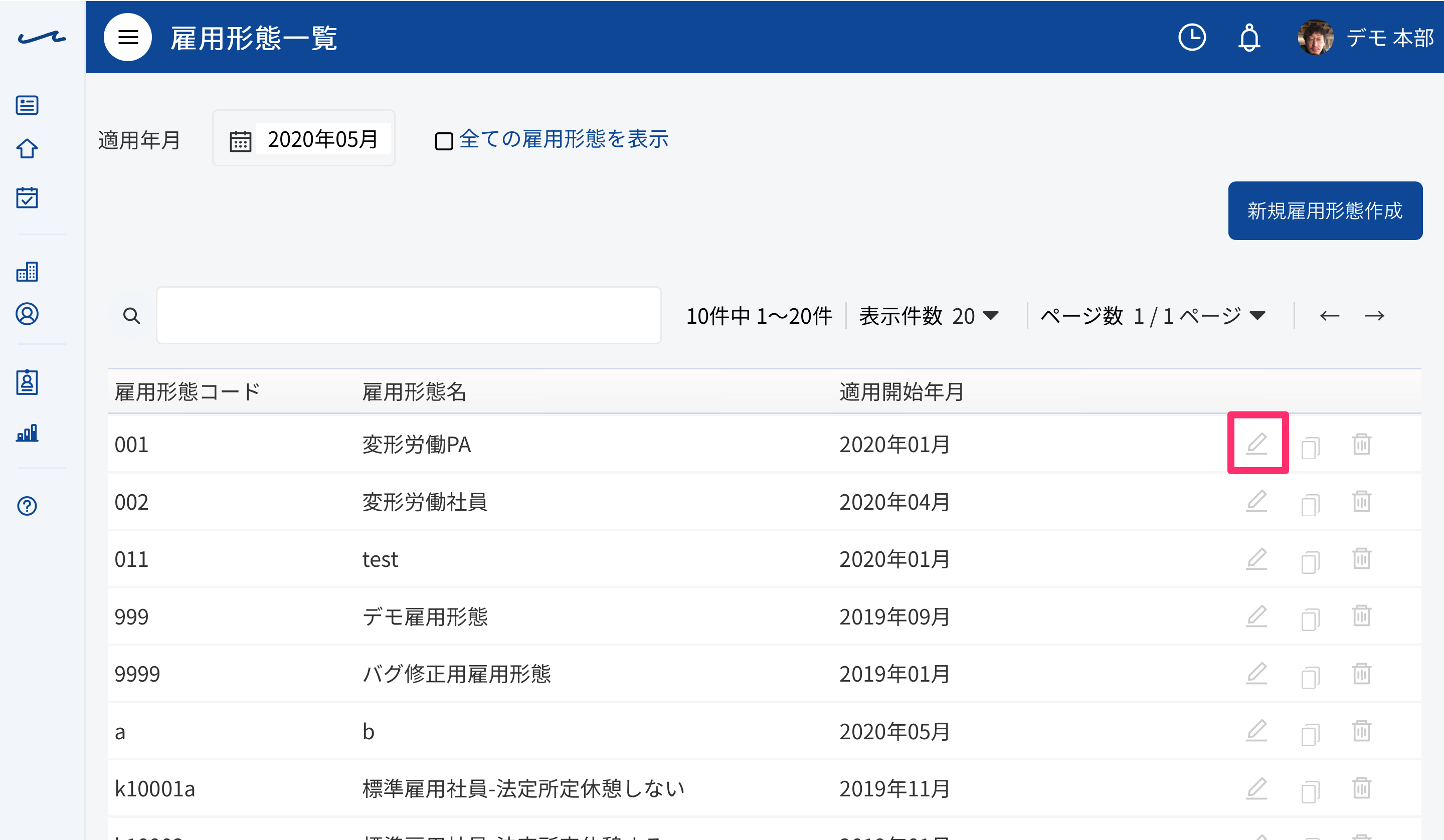The image size is (1444, 840).
Task: Open the デモ 本部 account name
Action: [1389, 38]
